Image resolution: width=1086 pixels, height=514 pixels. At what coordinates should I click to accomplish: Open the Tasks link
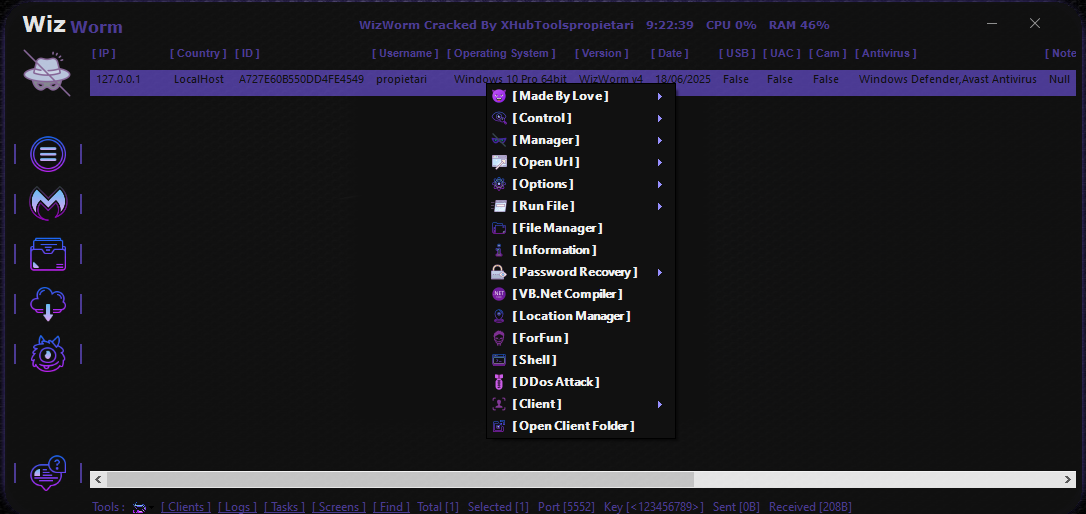285,507
